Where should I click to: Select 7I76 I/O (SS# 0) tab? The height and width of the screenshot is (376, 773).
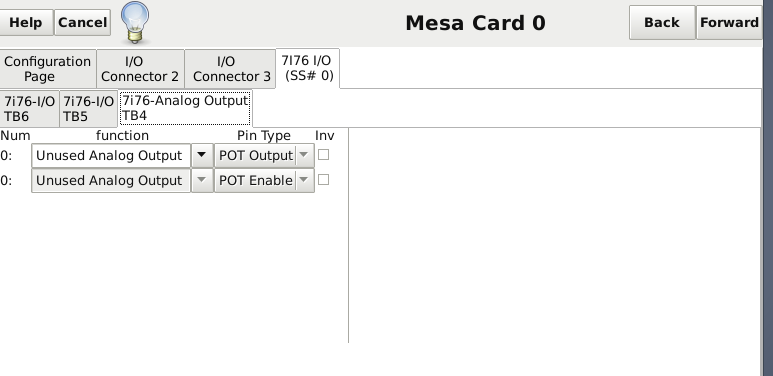pyautogui.click(x=308, y=68)
